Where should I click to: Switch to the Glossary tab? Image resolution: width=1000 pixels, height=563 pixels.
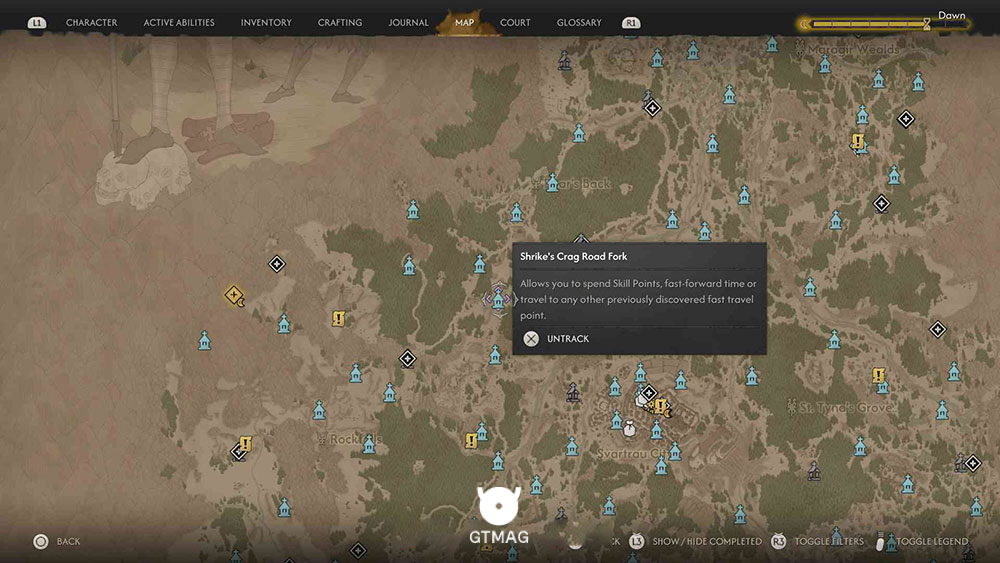[578, 22]
